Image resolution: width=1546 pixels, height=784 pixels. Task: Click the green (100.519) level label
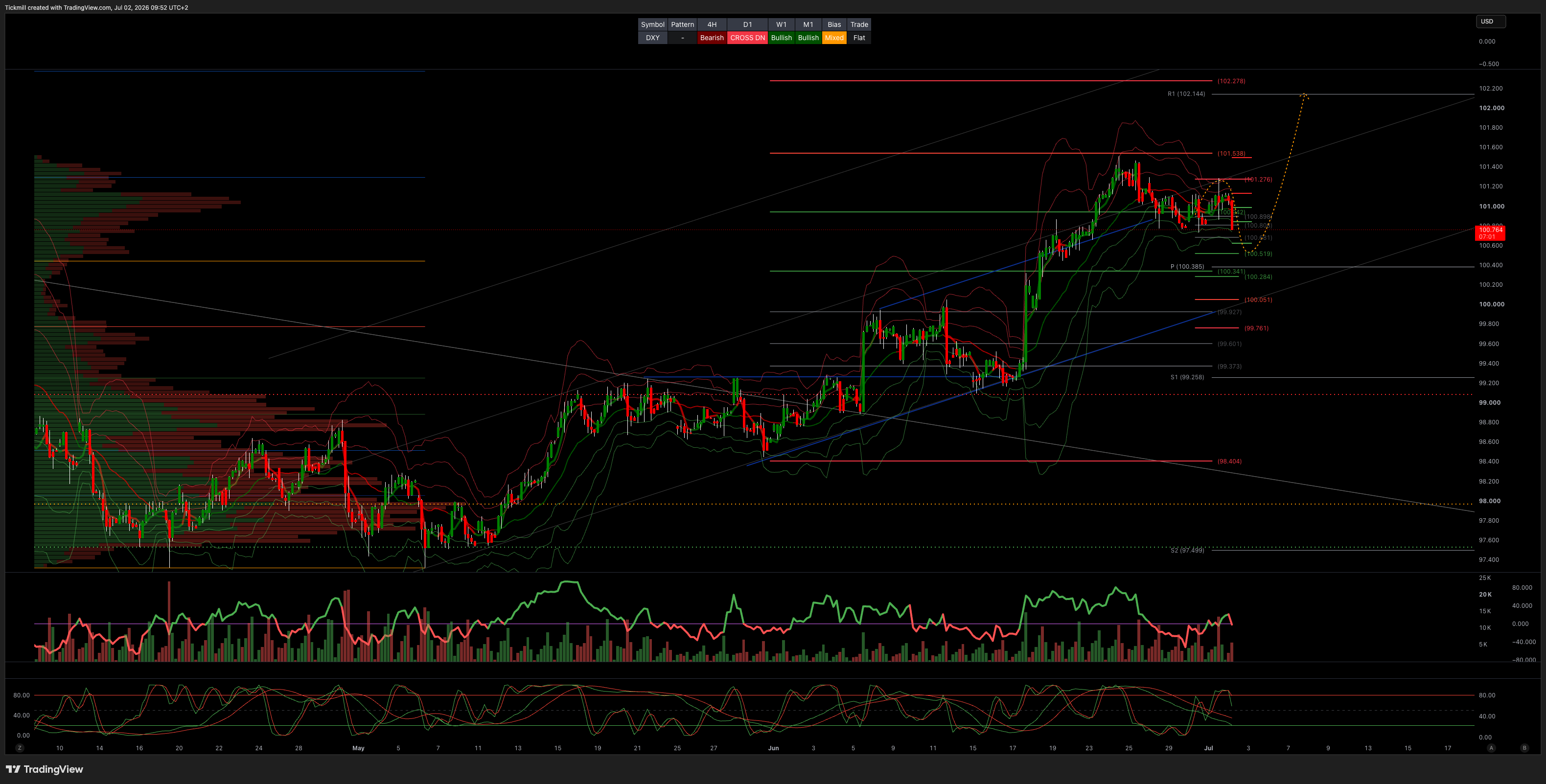click(1258, 254)
